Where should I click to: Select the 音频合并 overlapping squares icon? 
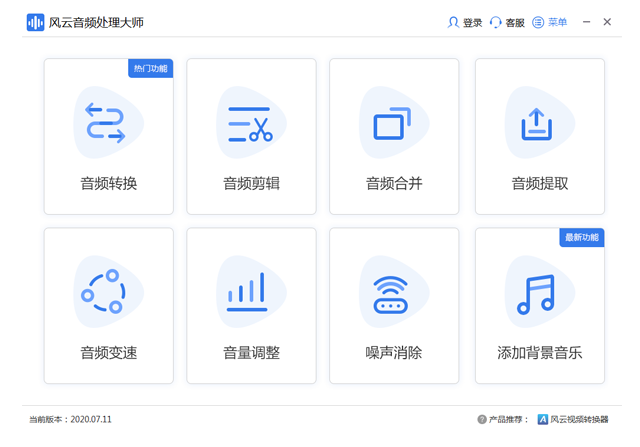point(392,123)
